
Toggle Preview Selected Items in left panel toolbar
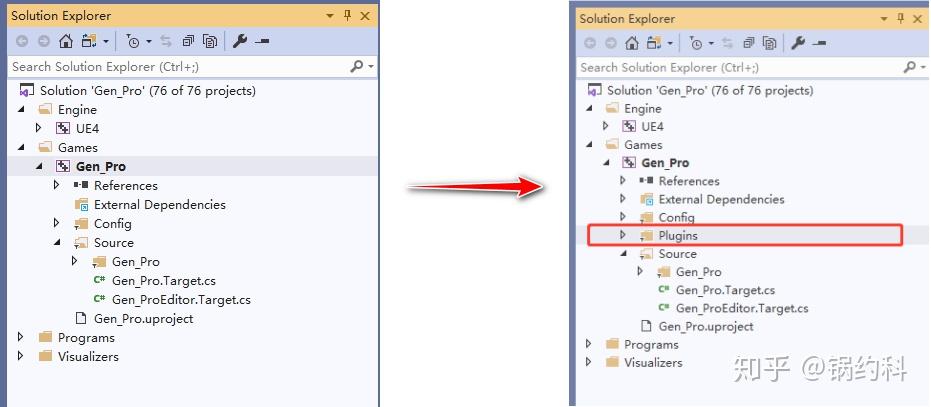click(x=261, y=42)
